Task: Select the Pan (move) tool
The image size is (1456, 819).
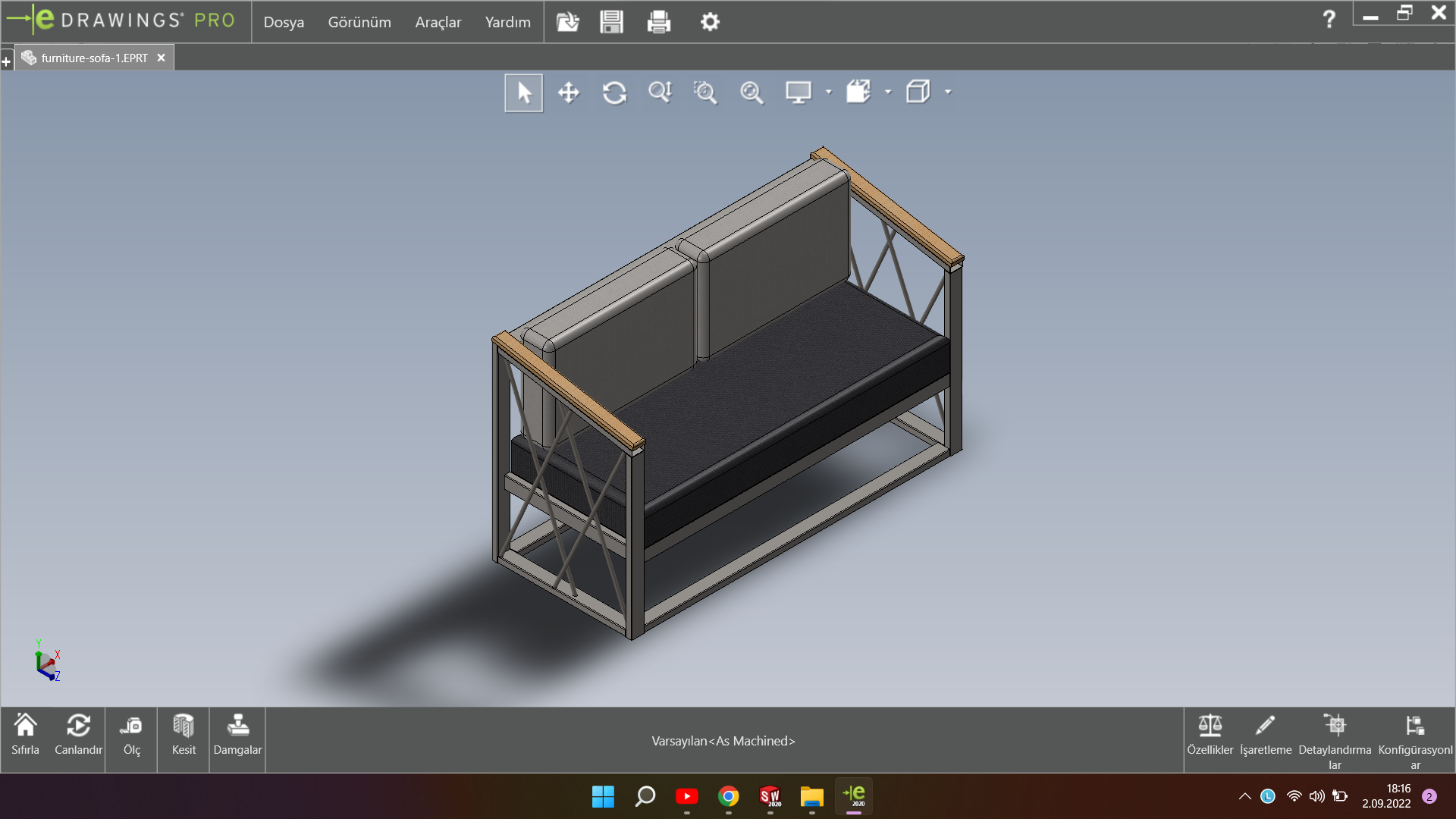Action: [x=569, y=93]
